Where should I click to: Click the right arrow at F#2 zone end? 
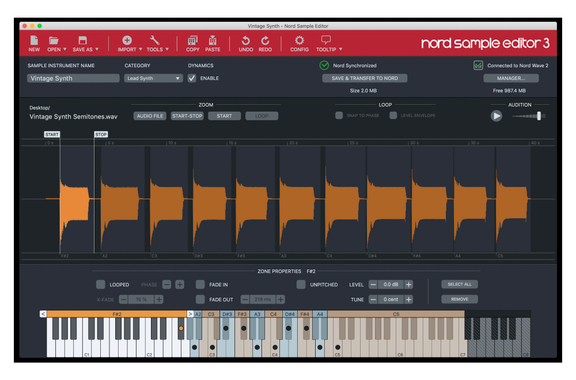(x=190, y=314)
